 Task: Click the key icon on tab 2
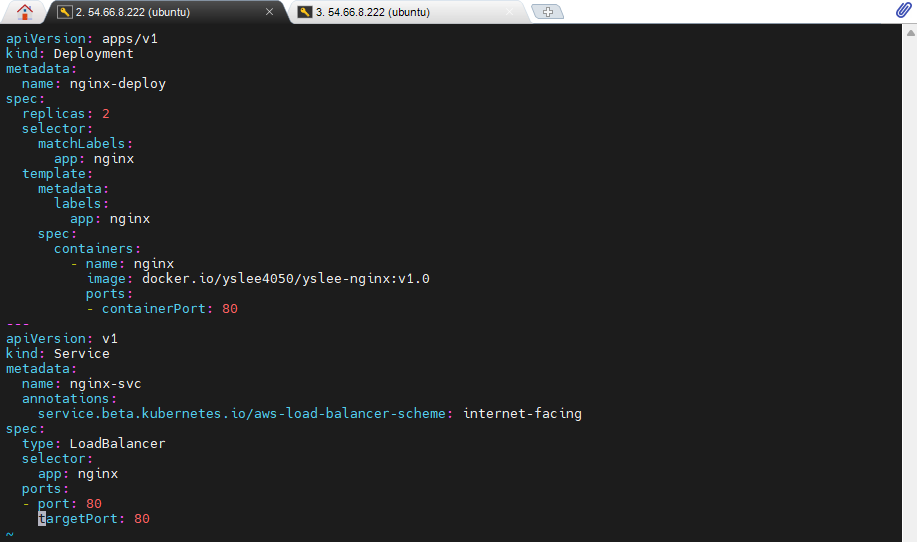(65, 12)
